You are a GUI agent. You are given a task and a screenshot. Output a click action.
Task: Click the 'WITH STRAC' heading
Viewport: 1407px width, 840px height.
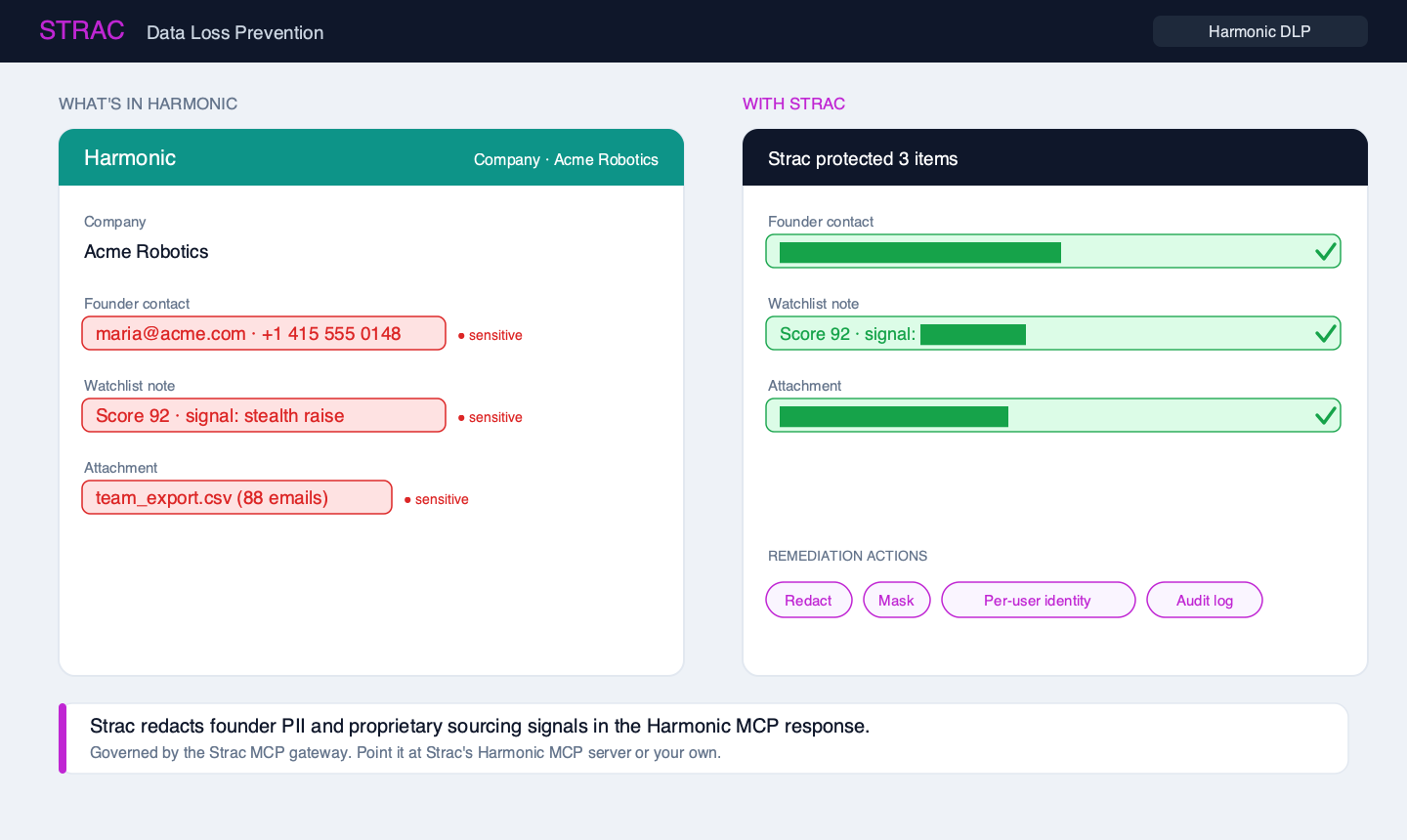[793, 104]
